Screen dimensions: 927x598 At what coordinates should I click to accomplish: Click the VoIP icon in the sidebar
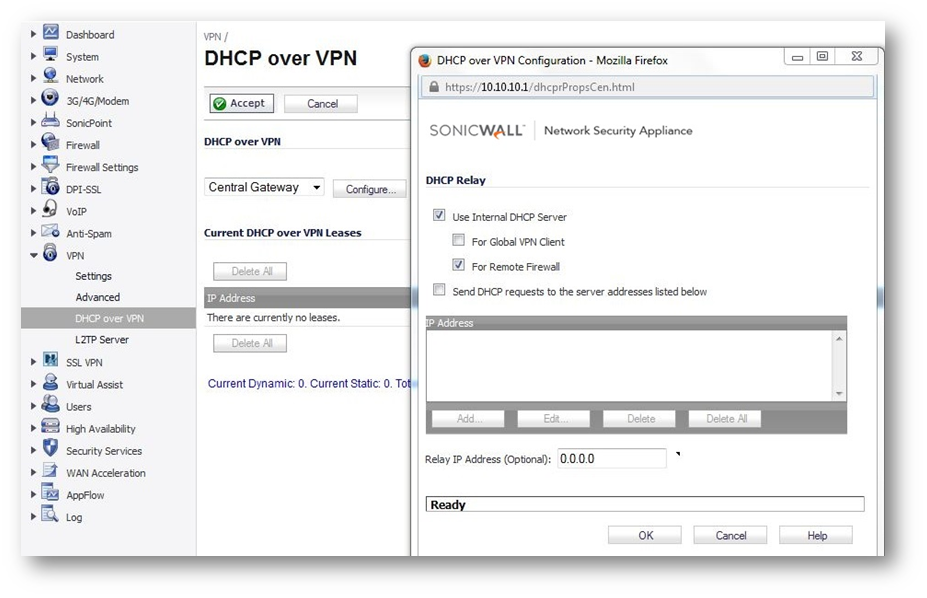pyautogui.click(x=51, y=210)
